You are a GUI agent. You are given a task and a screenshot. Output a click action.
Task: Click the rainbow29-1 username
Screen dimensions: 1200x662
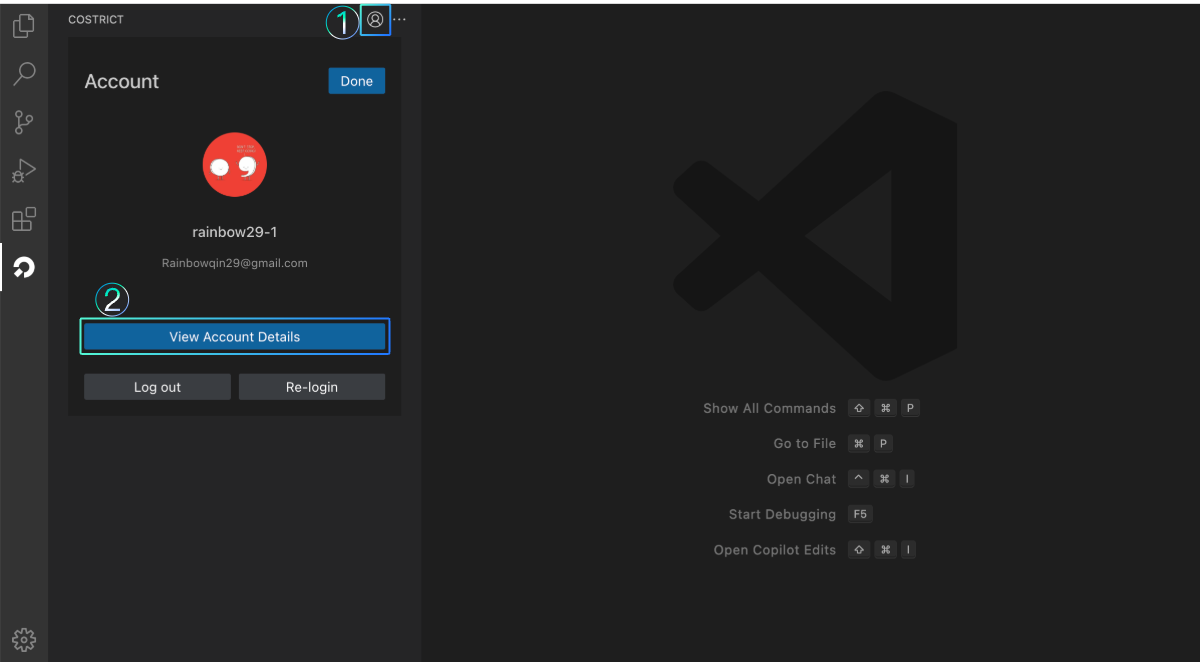(234, 231)
